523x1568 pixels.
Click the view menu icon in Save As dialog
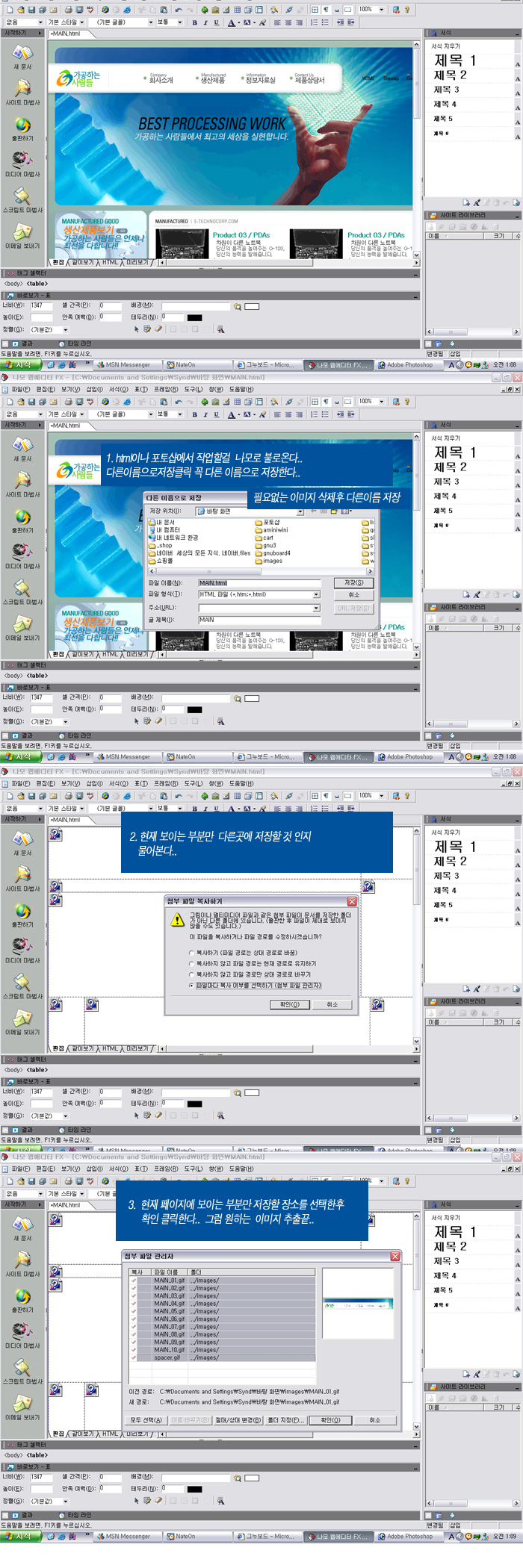[345, 511]
